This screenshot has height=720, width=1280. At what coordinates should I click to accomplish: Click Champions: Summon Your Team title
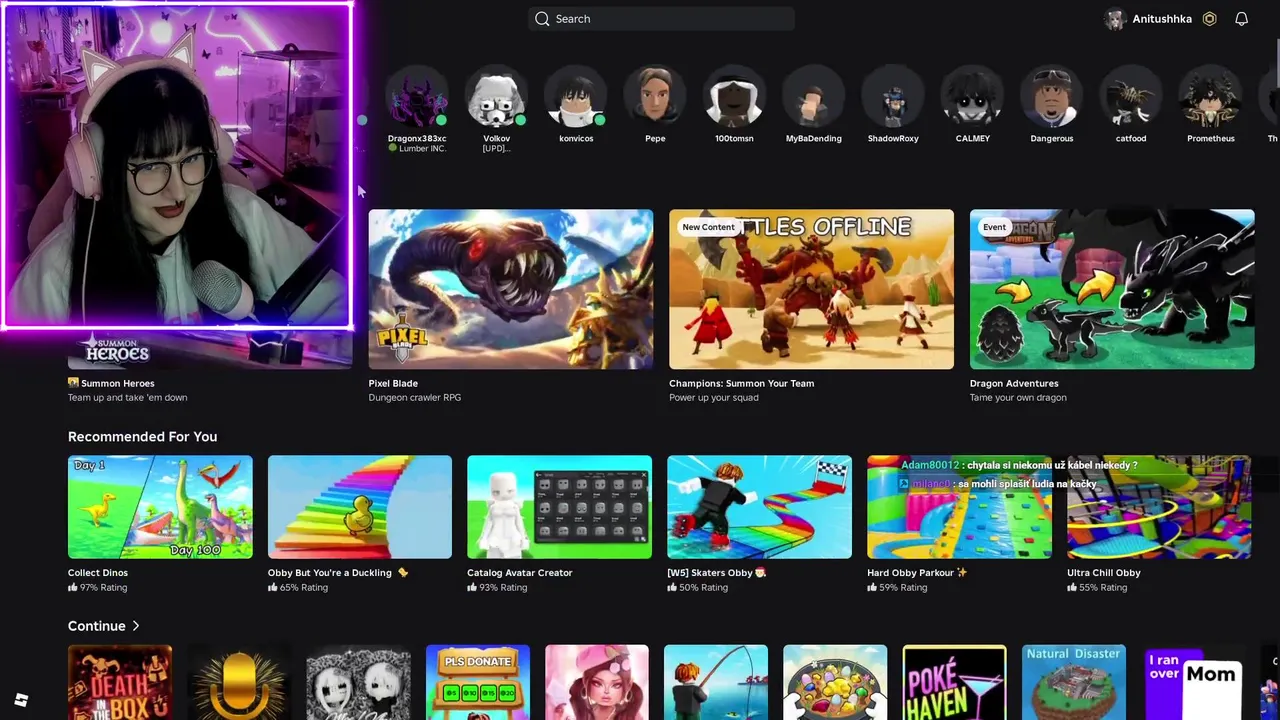742,383
